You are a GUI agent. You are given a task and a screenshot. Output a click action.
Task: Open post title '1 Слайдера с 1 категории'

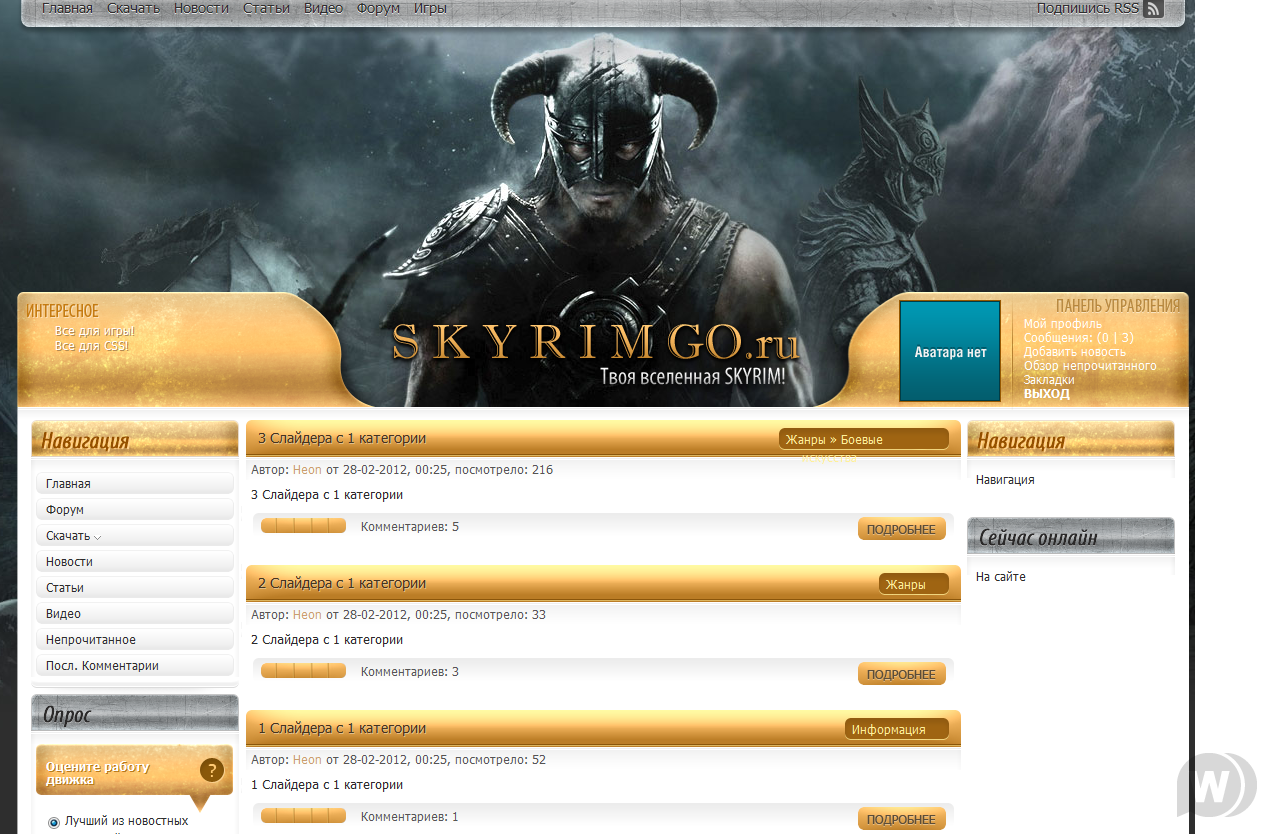pos(342,728)
